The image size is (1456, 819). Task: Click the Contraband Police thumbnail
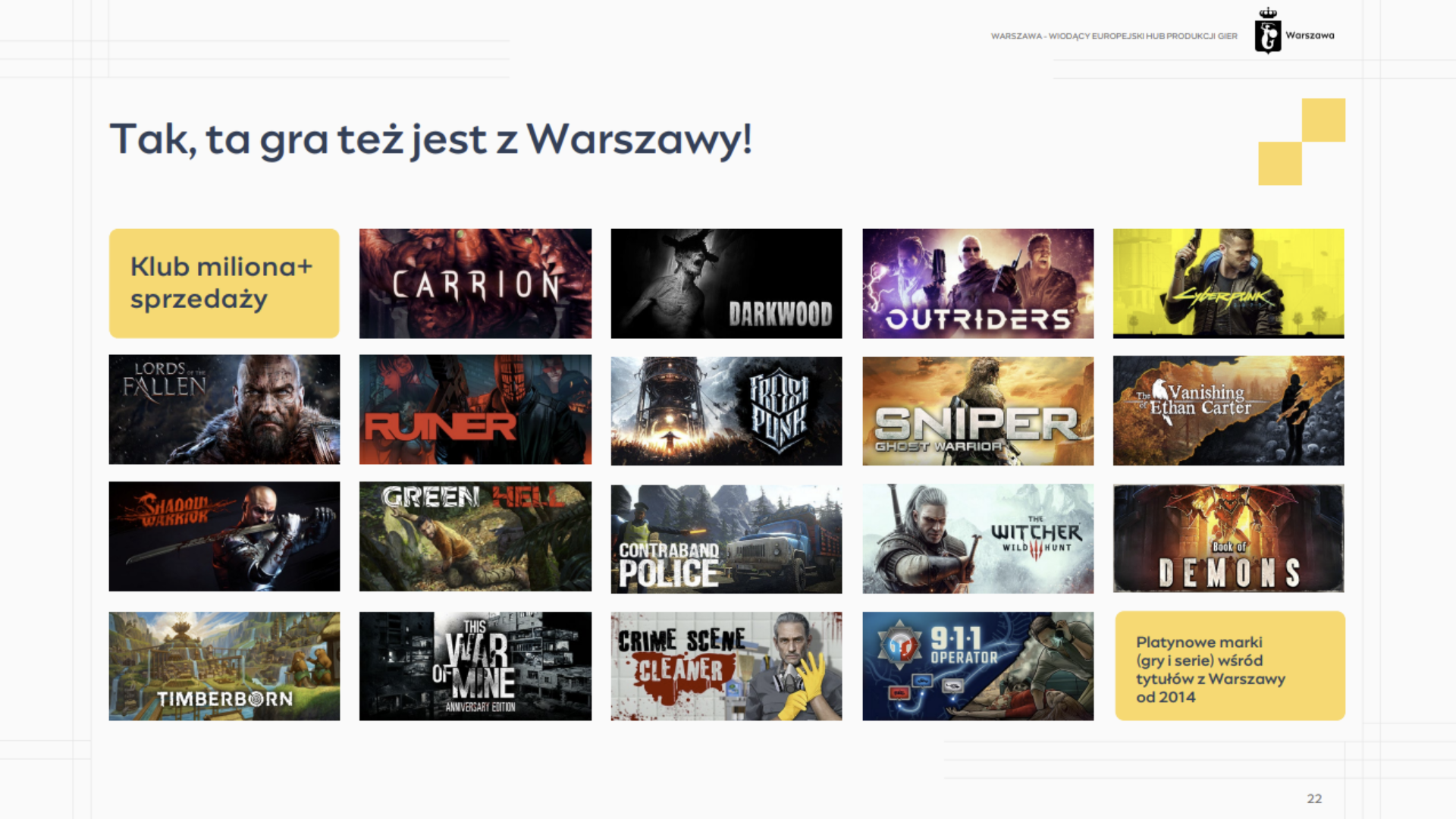click(x=726, y=538)
